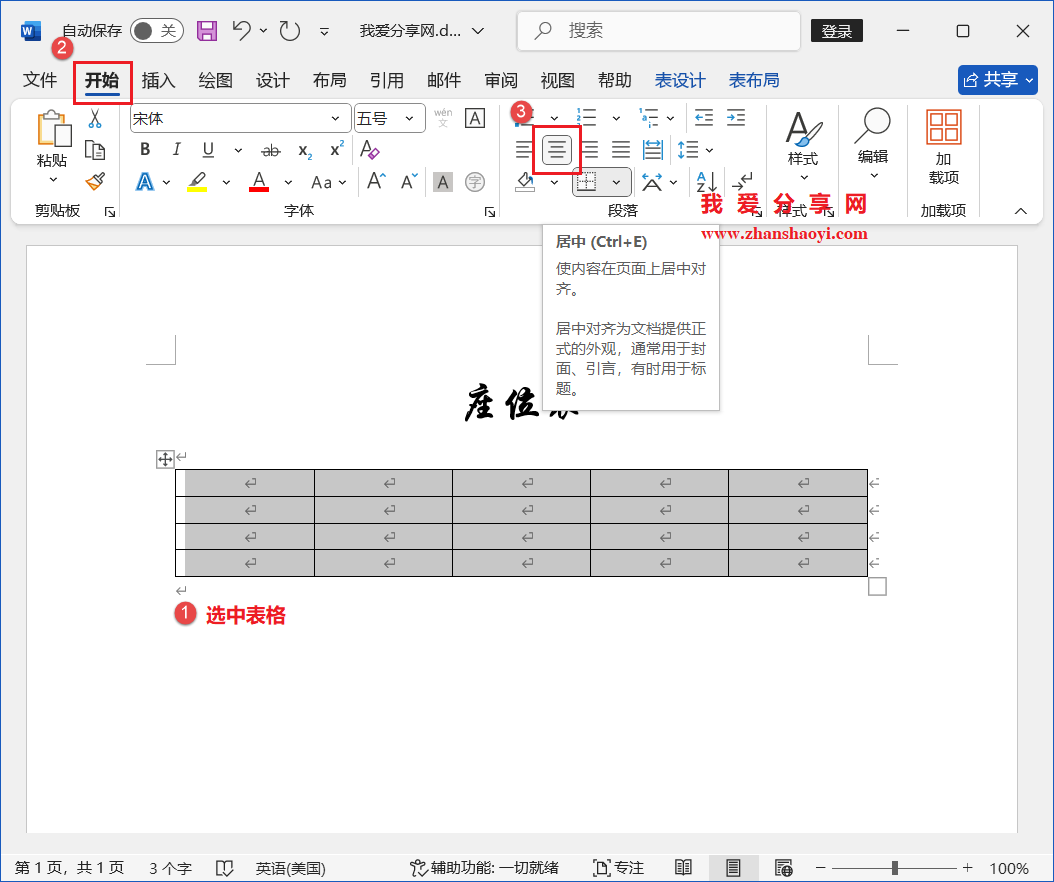Decrease indent in paragraph group
The image size is (1054, 882).
[704, 118]
